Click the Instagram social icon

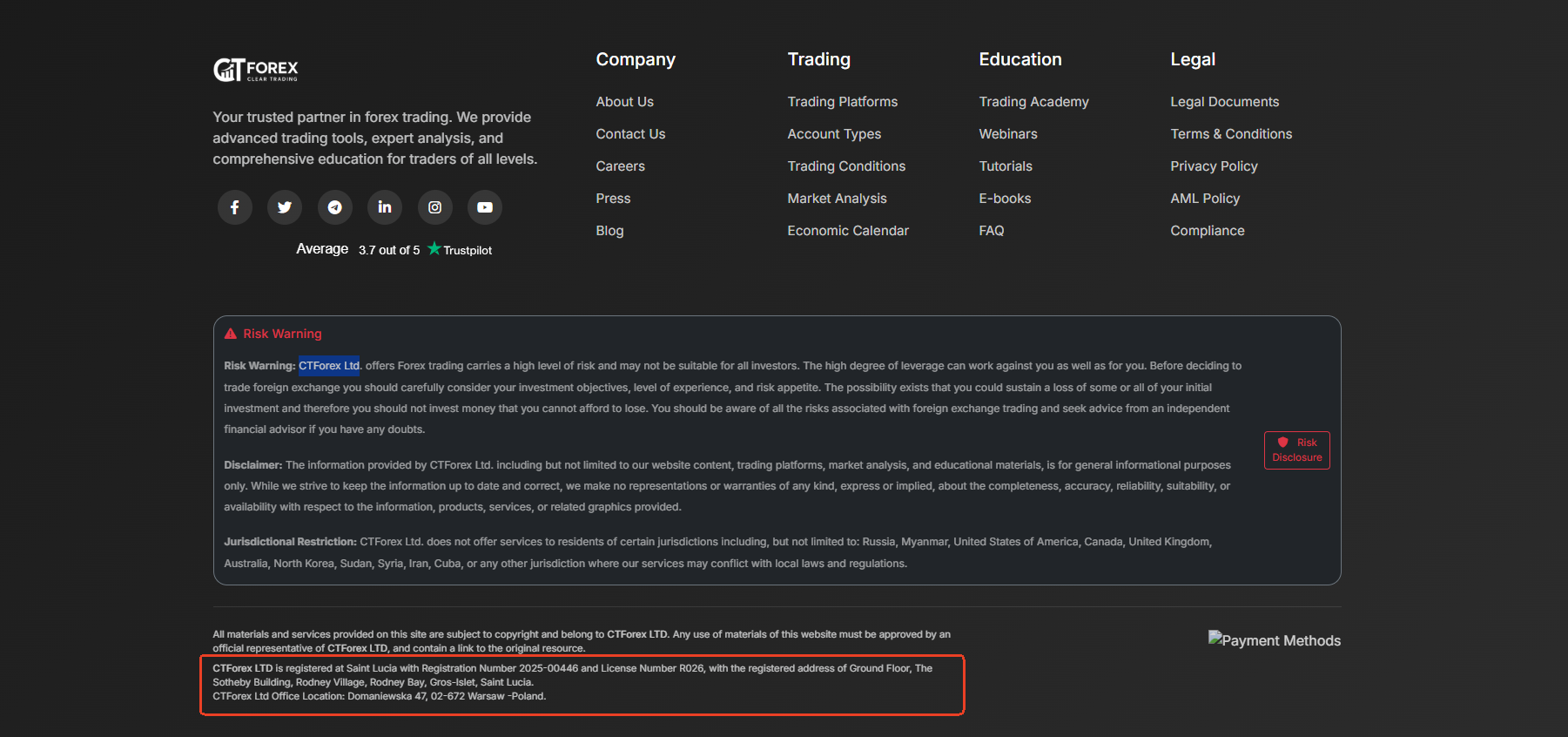tap(434, 207)
